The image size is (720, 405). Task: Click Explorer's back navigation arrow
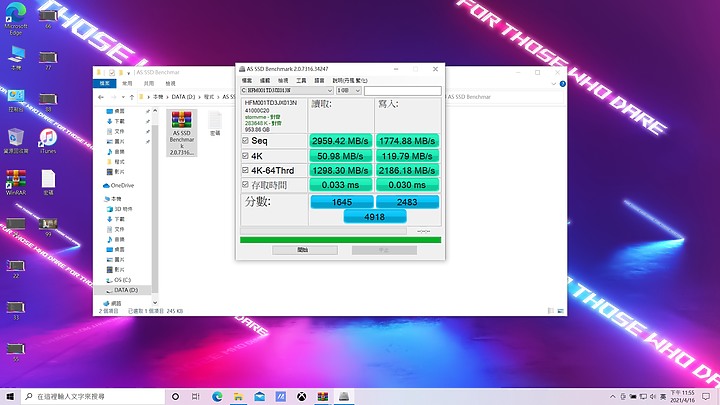101,97
